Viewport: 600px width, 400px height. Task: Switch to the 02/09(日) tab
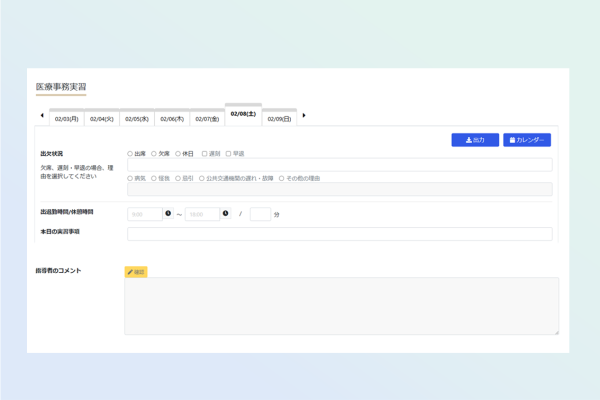tap(279, 119)
